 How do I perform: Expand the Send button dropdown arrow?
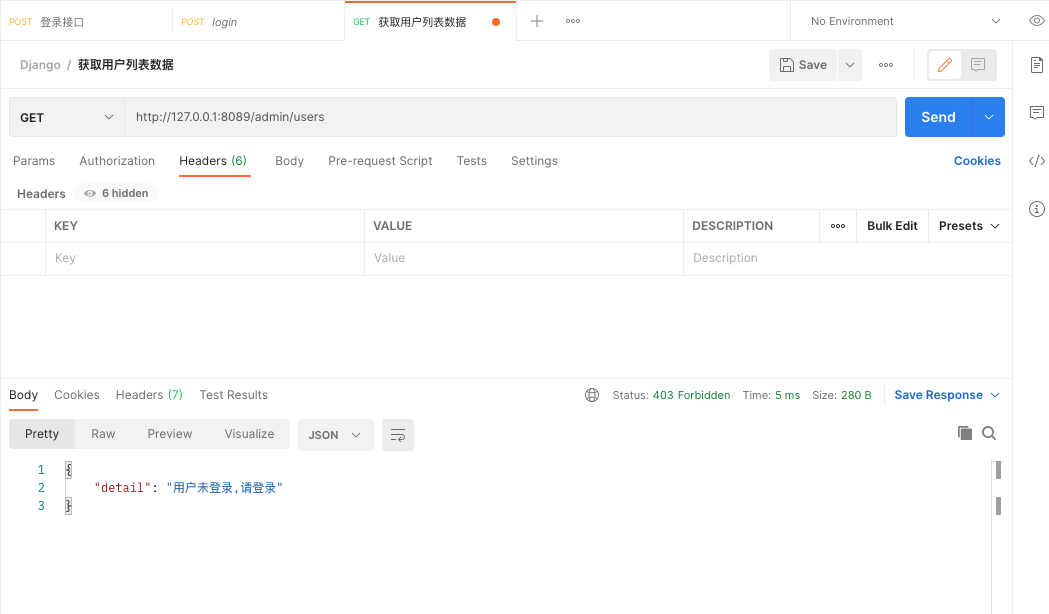pos(989,117)
